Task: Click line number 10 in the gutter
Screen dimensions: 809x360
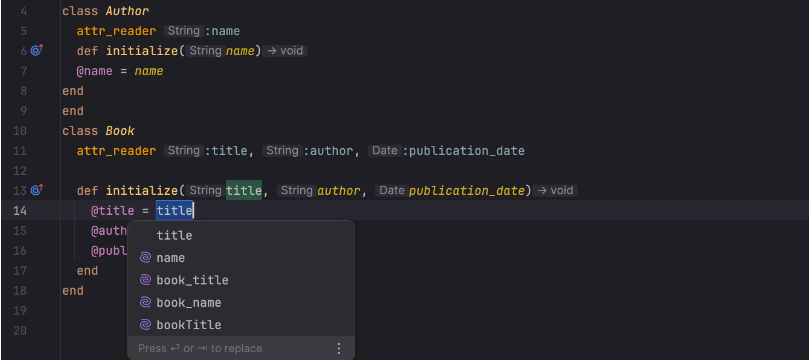Action: point(20,131)
